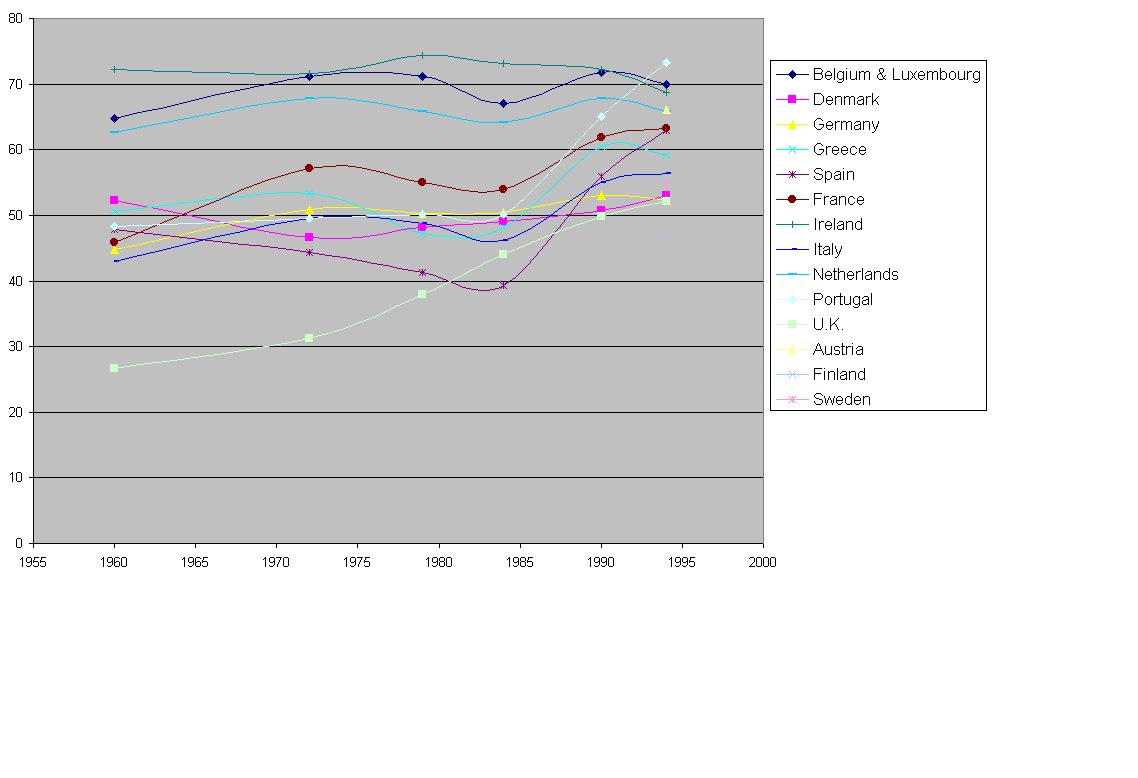This screenshot has width=1138, height=778.
Task: Select the 1995 x-axis label
Action: (681, 562)
